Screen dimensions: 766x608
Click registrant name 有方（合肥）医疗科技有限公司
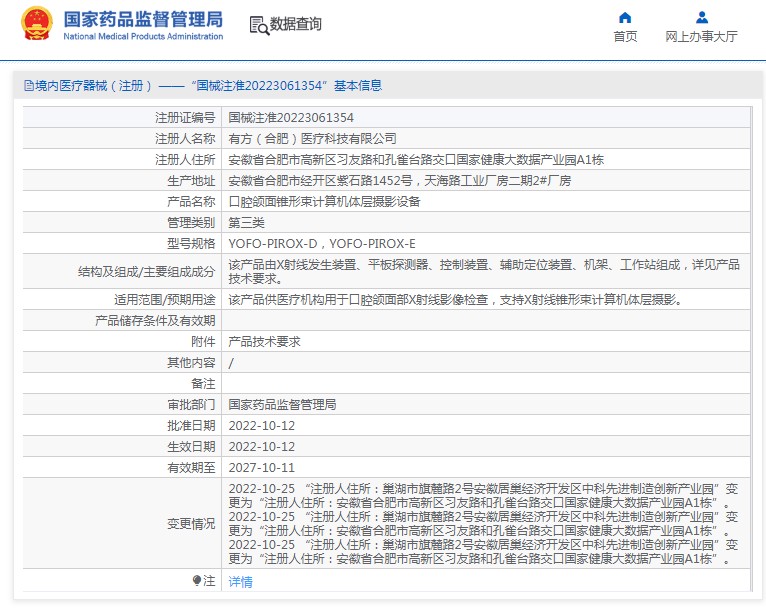[312, 138]
